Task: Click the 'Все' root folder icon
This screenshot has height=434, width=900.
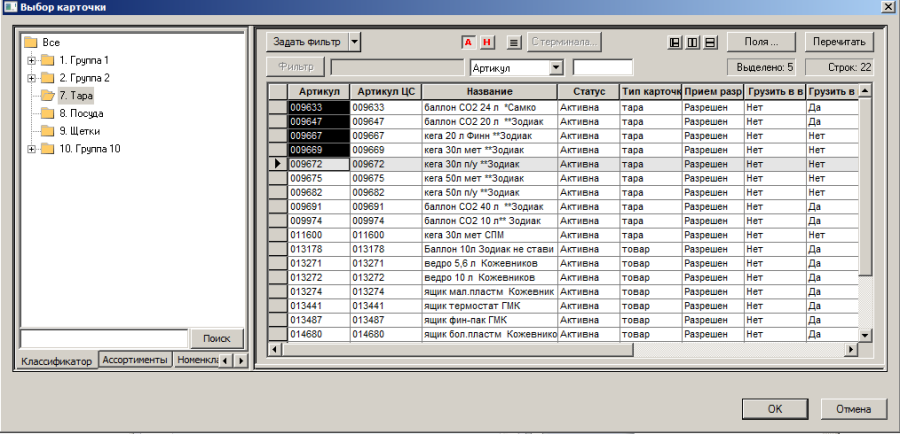Action: pos(30,42)
